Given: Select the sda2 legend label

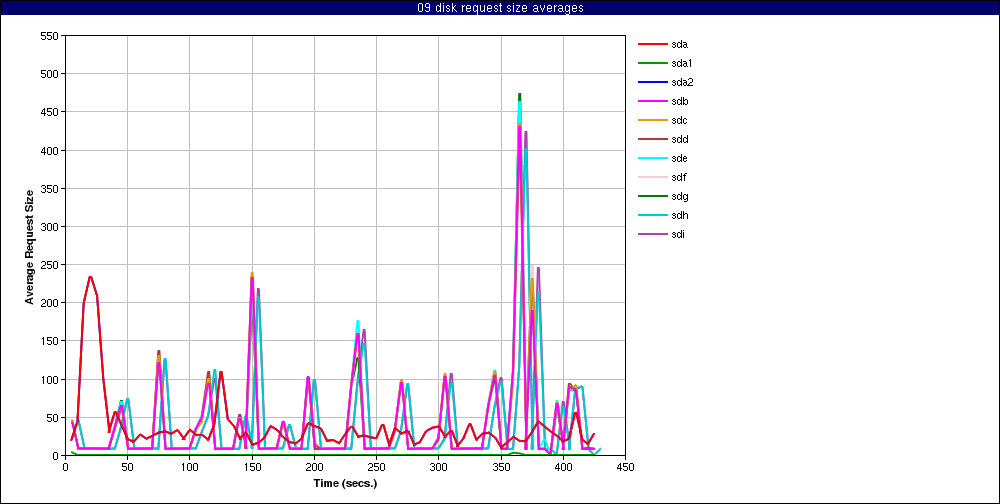Looking at the screenshot, I should click(682, 82).
